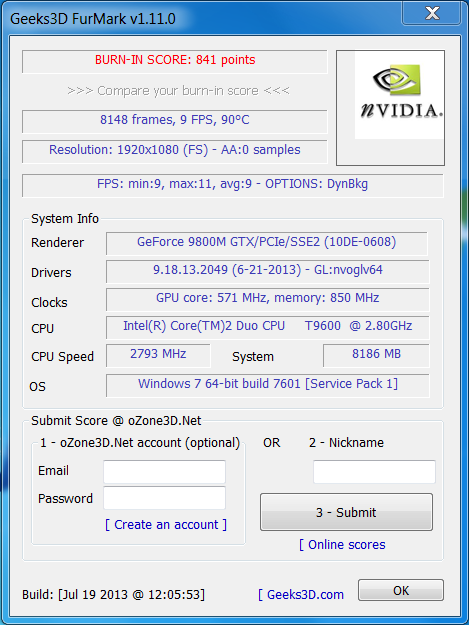Focus the Email input field
This screenshot has height=625, width=469.
(165, 472)
